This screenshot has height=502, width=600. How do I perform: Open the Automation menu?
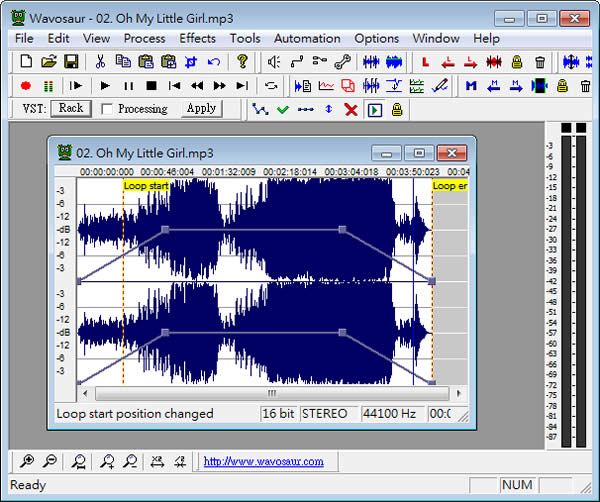click(307, 38)
